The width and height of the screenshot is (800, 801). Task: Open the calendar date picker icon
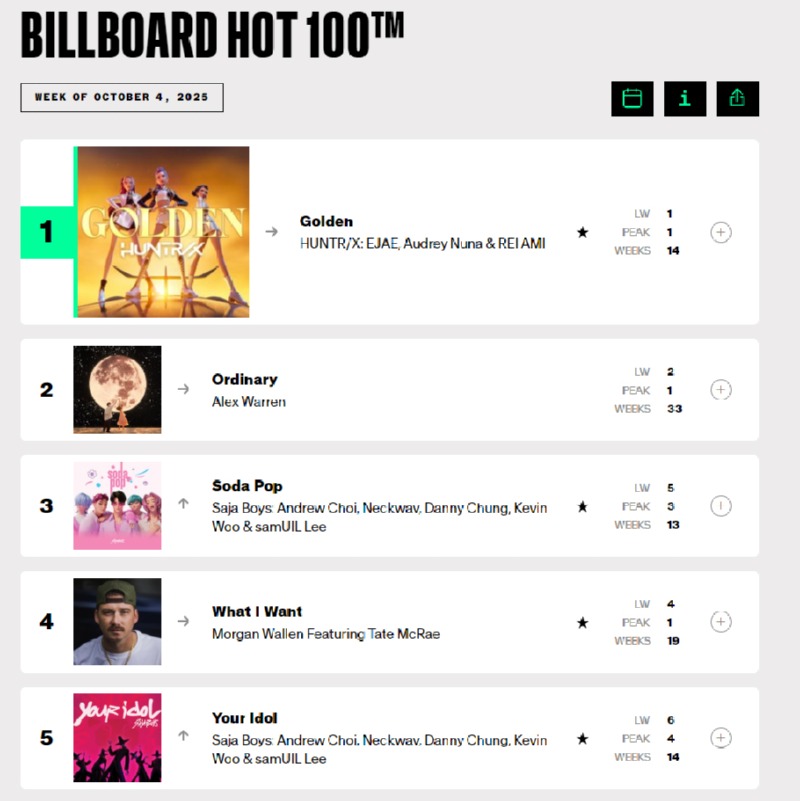[632, 98]
